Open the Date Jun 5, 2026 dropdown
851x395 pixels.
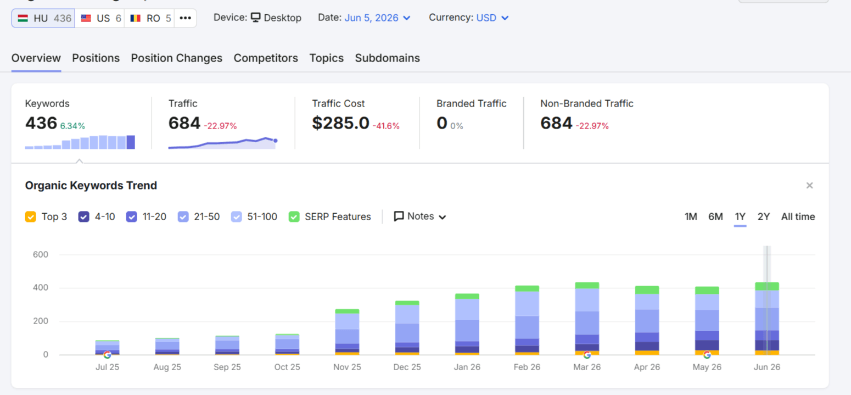(x=377, y=18)
